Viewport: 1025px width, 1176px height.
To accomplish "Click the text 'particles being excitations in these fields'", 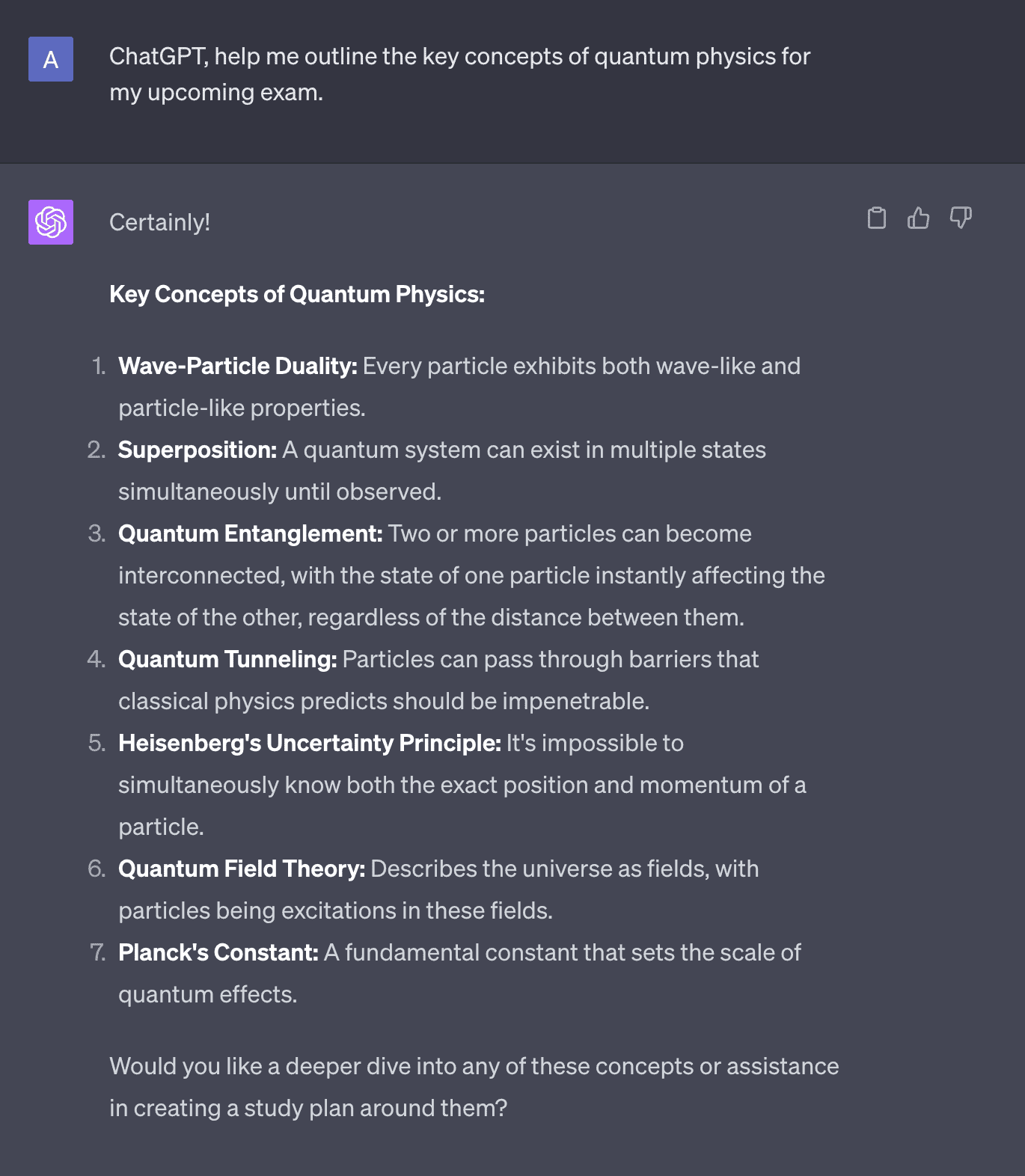I will [334, 910].
